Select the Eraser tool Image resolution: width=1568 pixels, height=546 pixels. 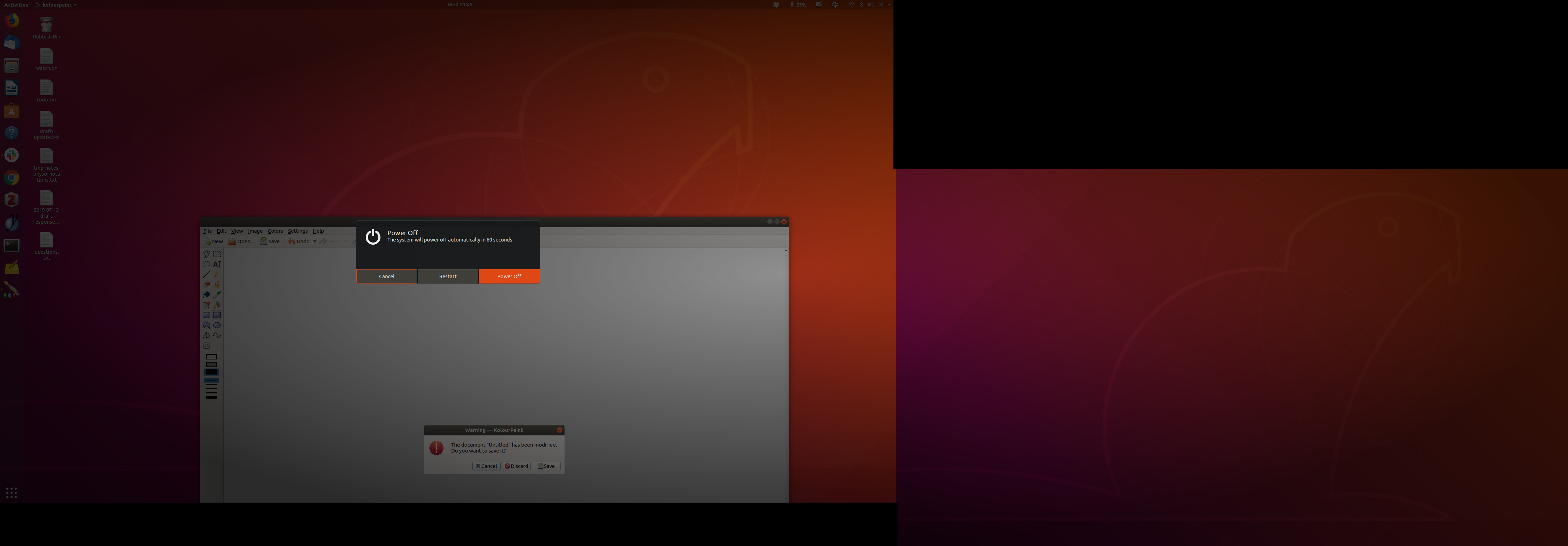pyautogui.click(x=206, y=284)
